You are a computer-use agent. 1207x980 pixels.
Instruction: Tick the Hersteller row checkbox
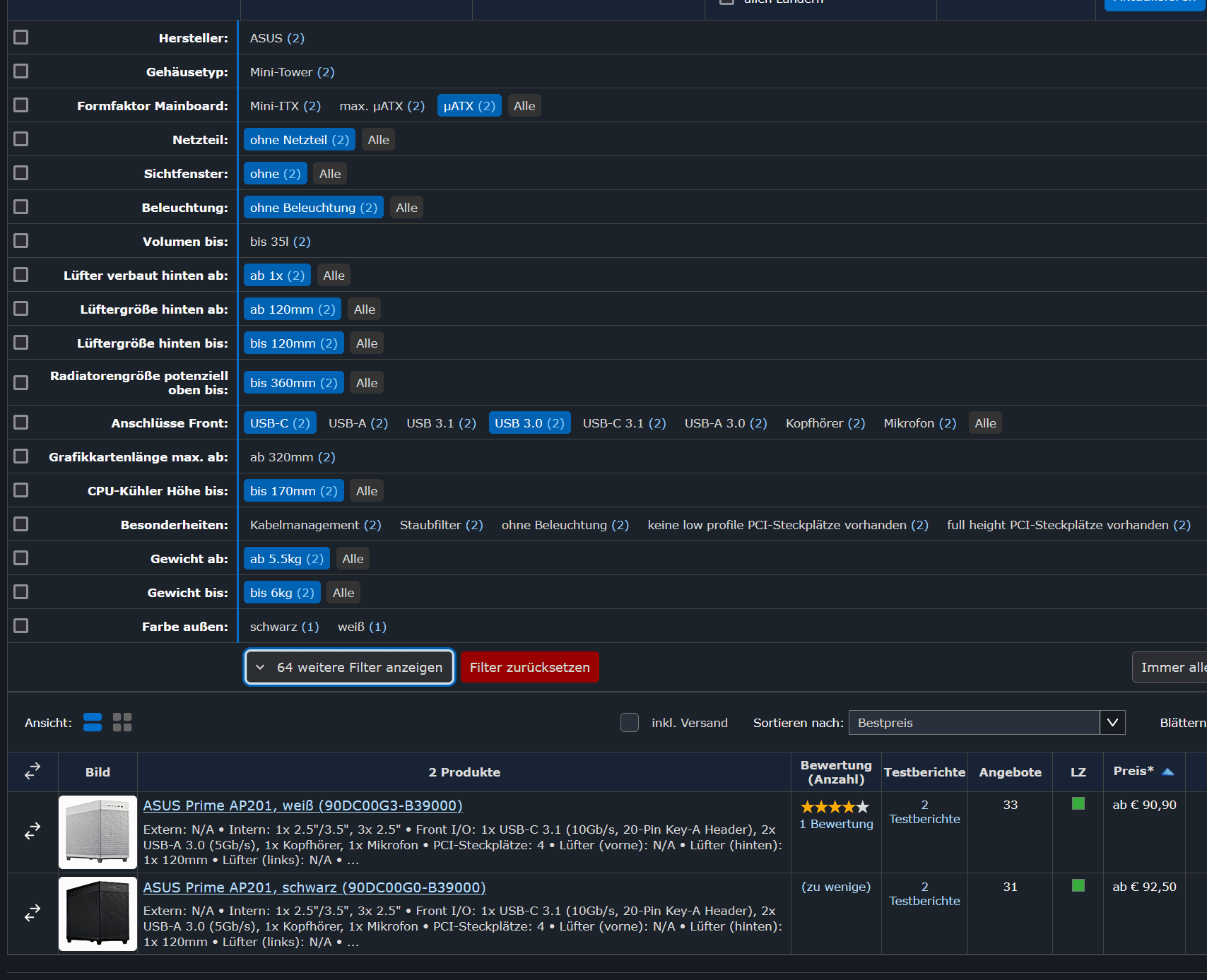point(21,37)
